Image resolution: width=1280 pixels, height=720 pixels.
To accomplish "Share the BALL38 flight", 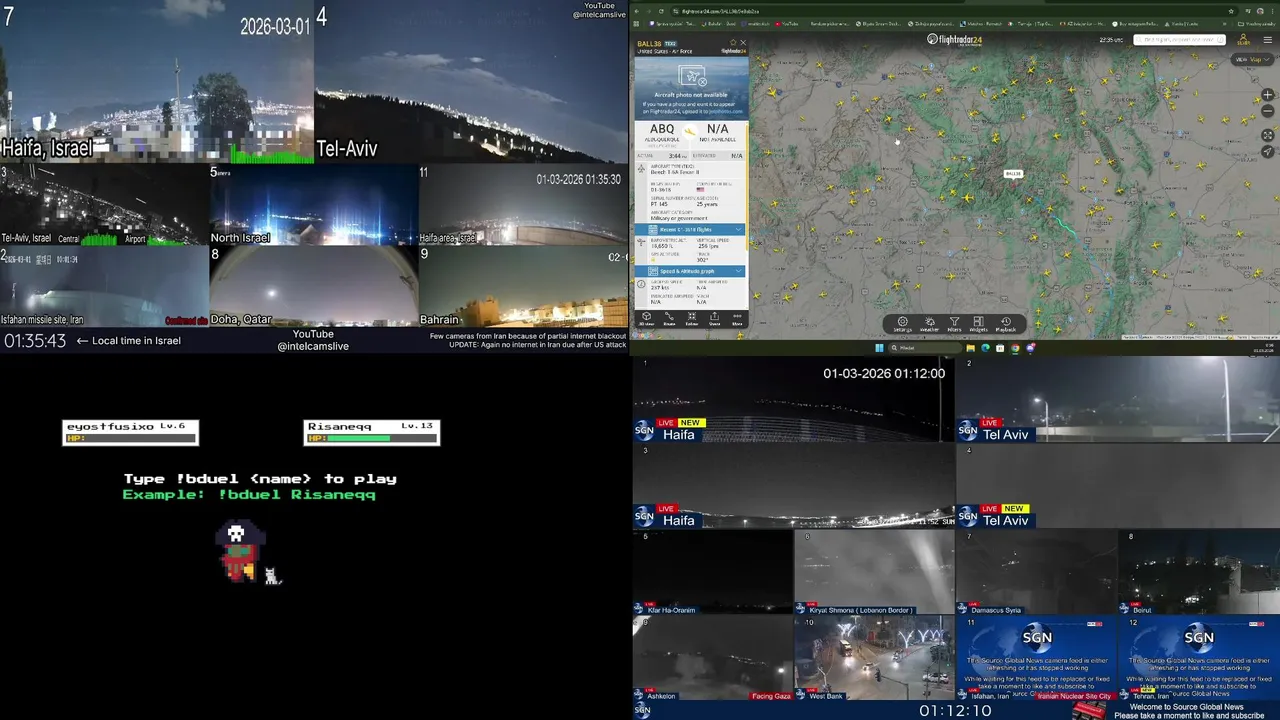I will (x=714, y=319).
